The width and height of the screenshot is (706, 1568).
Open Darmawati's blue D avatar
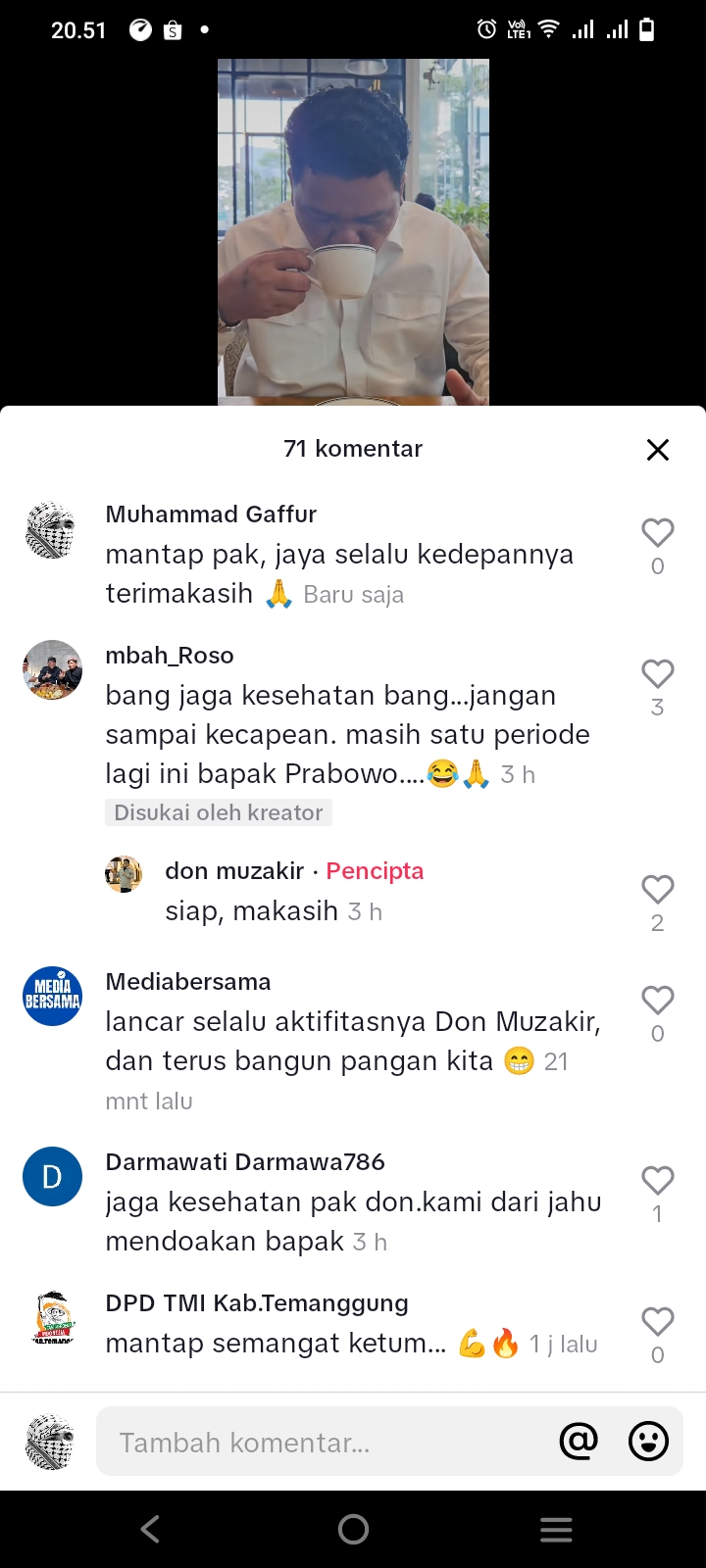52,1176
